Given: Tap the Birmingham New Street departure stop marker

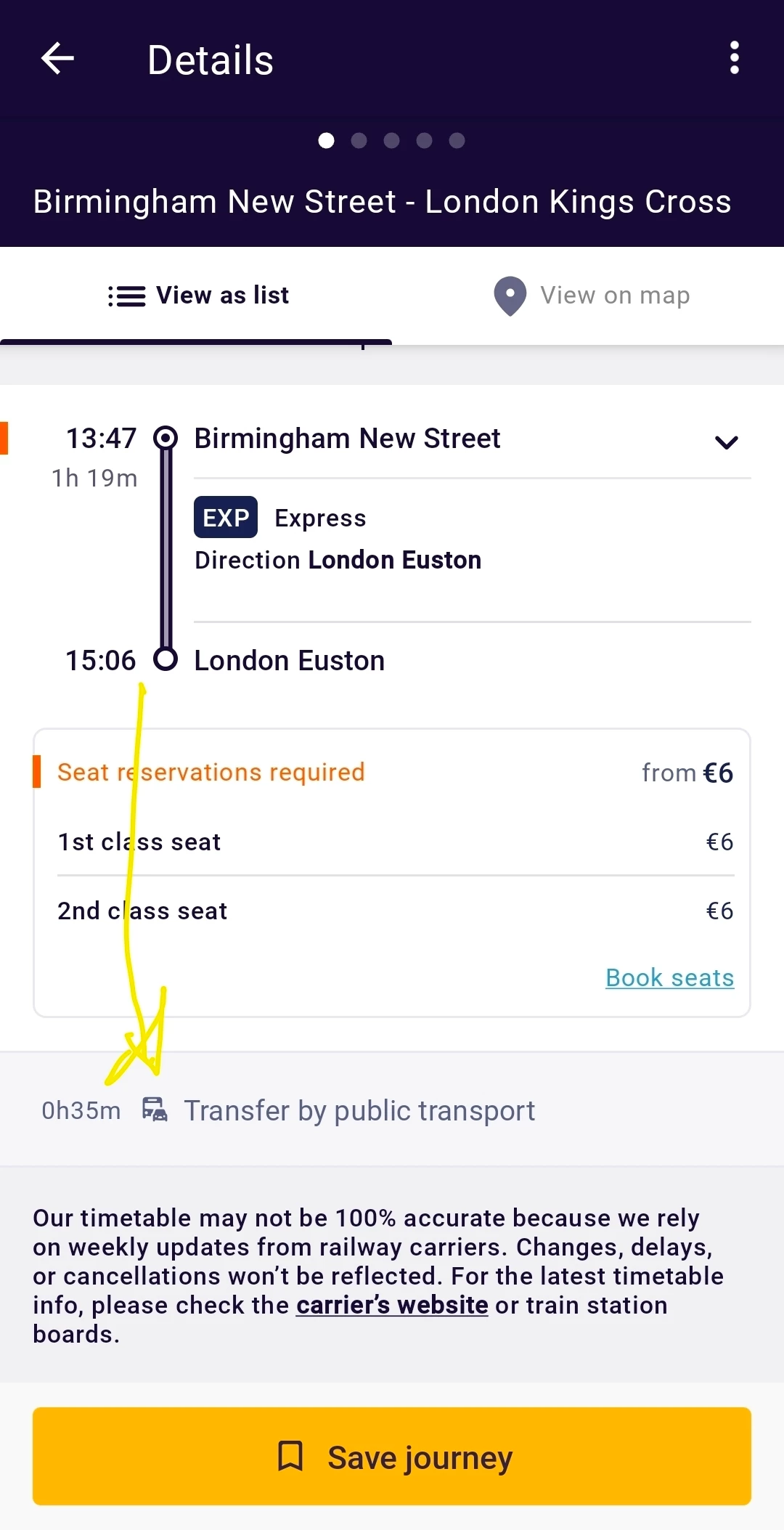Looking at the screenshot, I should (166, 438).
